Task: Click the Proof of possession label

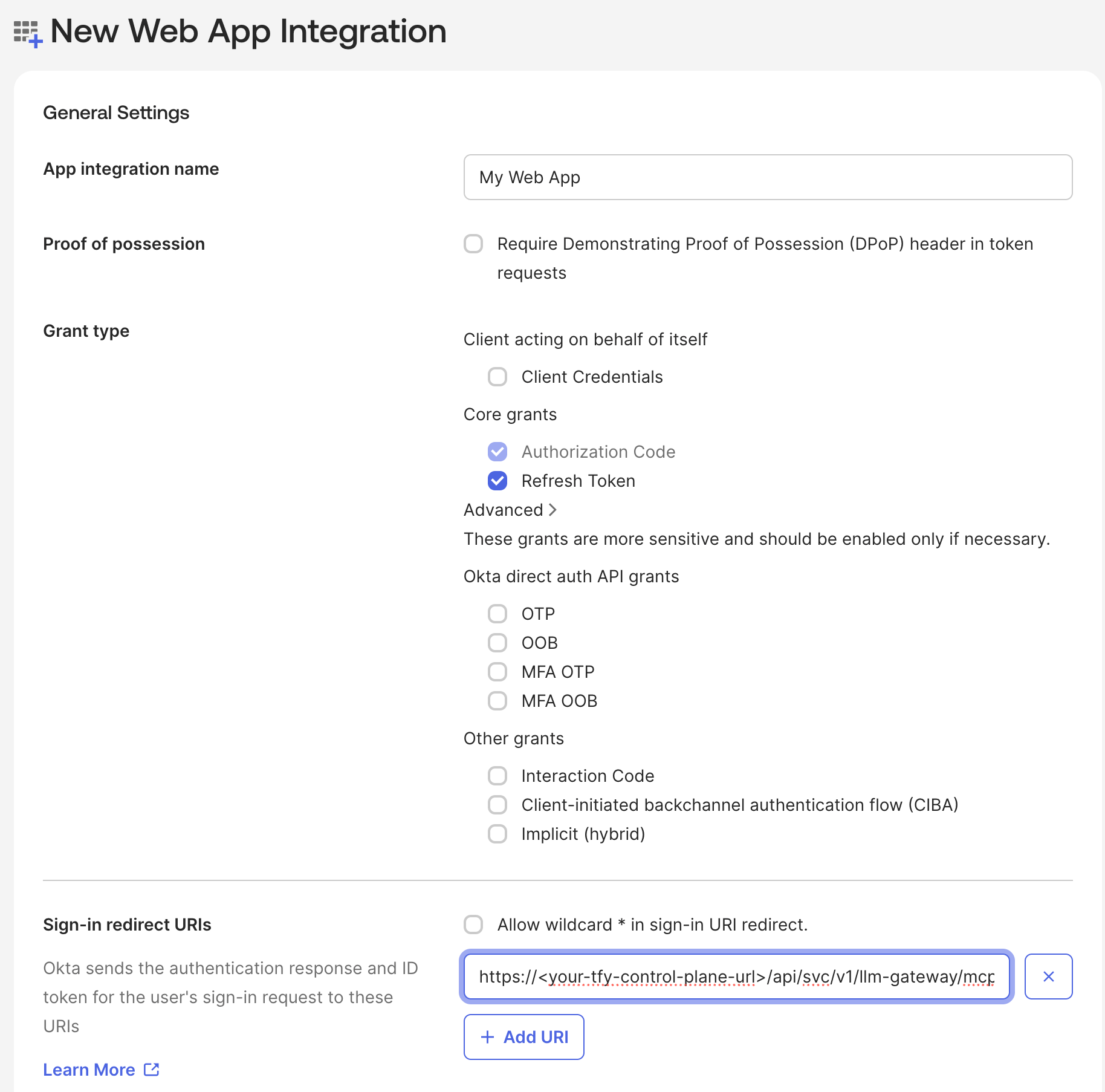Action: click(x=124, y=244)
